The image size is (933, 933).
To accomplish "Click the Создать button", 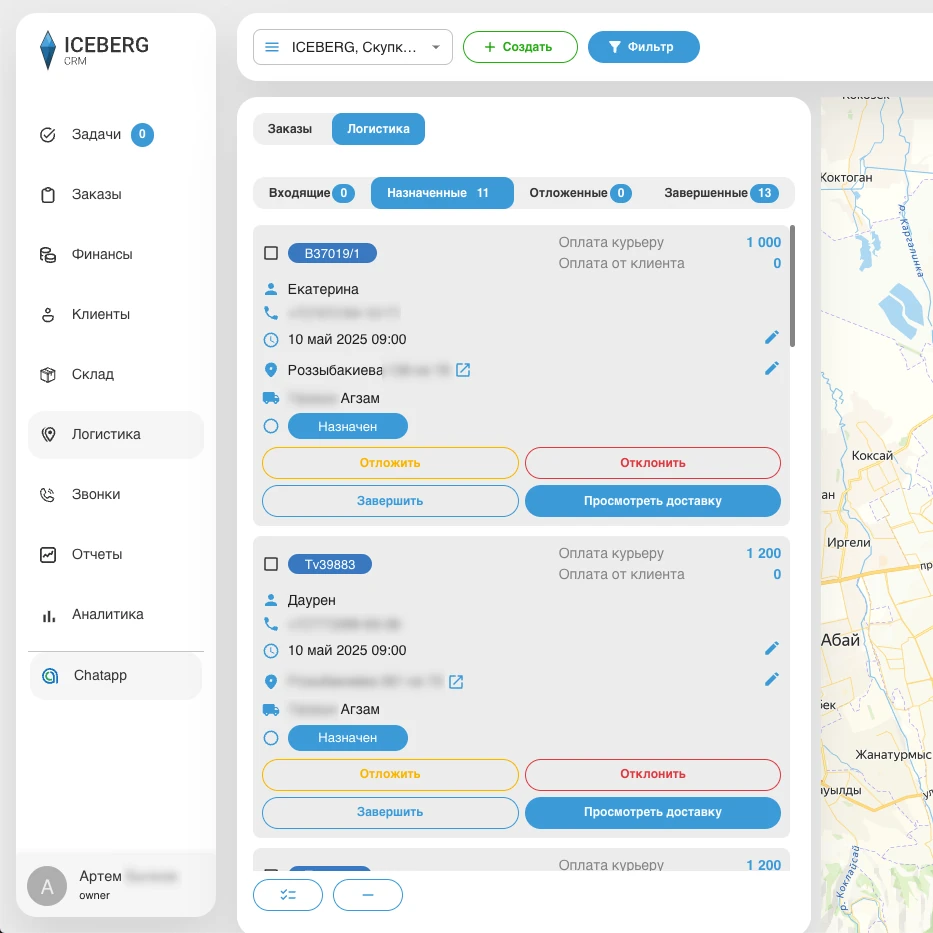I will [x=520, y=47].
